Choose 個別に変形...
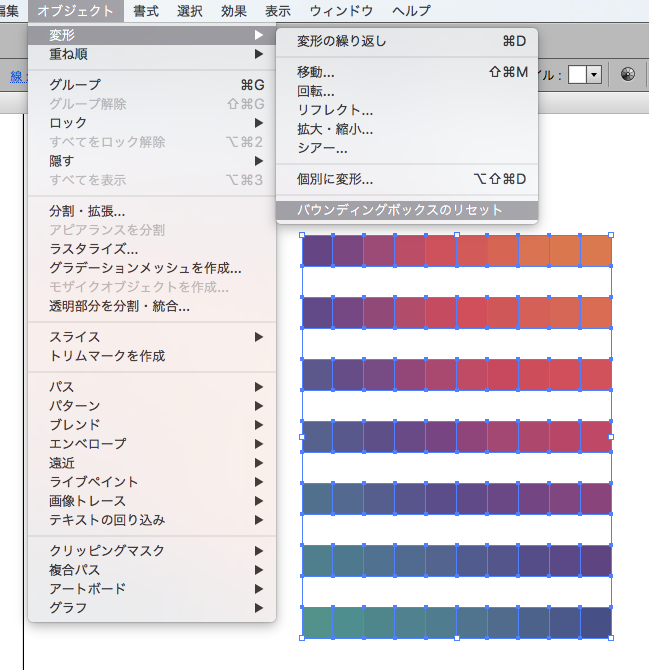This screenshot has height=670, width=649. 407,179
